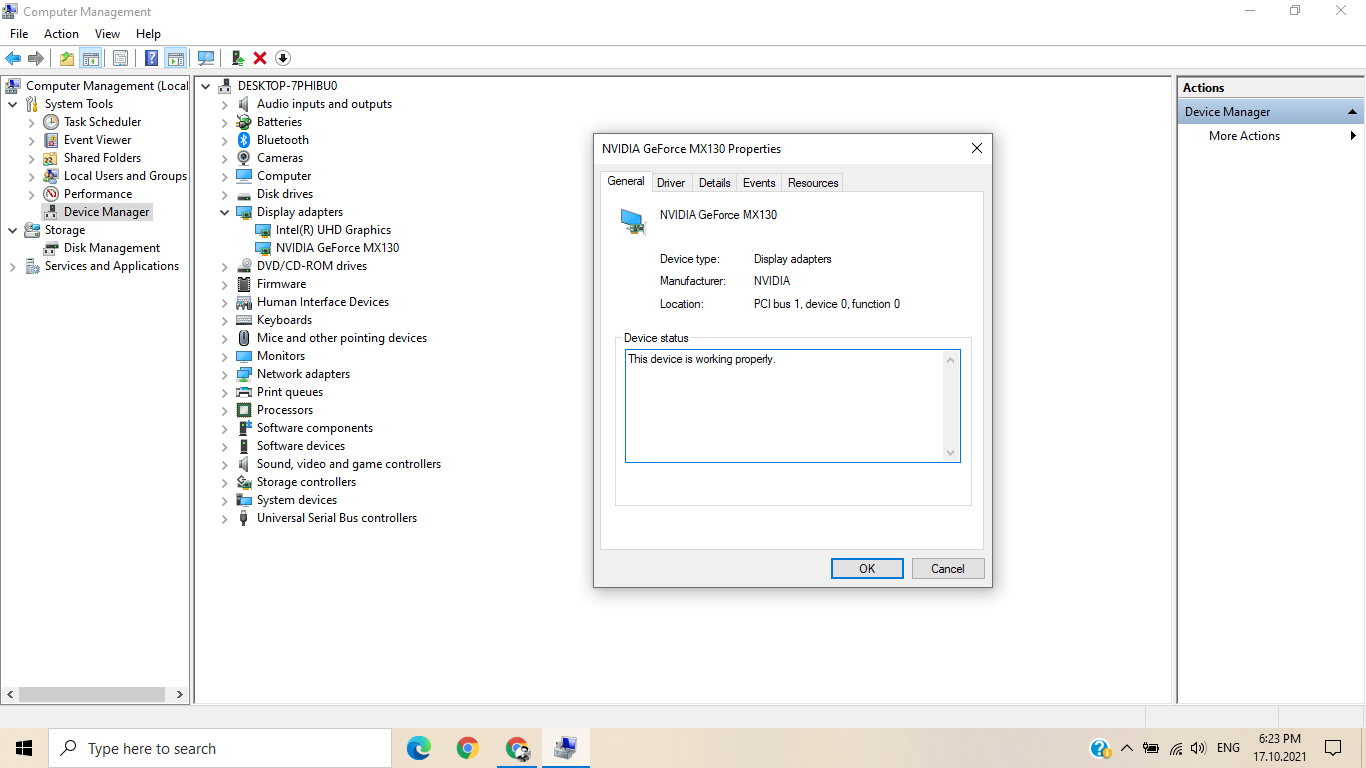The height and width of the screenshot is (768, 1366).
Task: Select Shared Folders in the console tree
Action: coord(102,158)
